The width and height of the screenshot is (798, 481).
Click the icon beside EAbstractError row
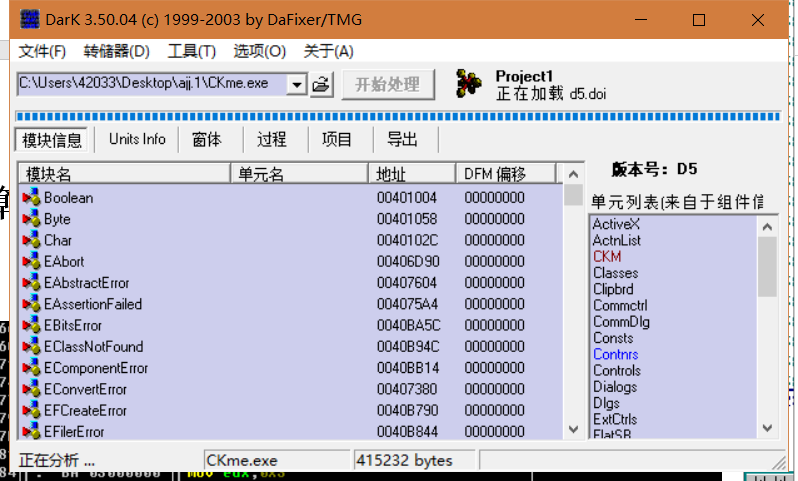31,283
